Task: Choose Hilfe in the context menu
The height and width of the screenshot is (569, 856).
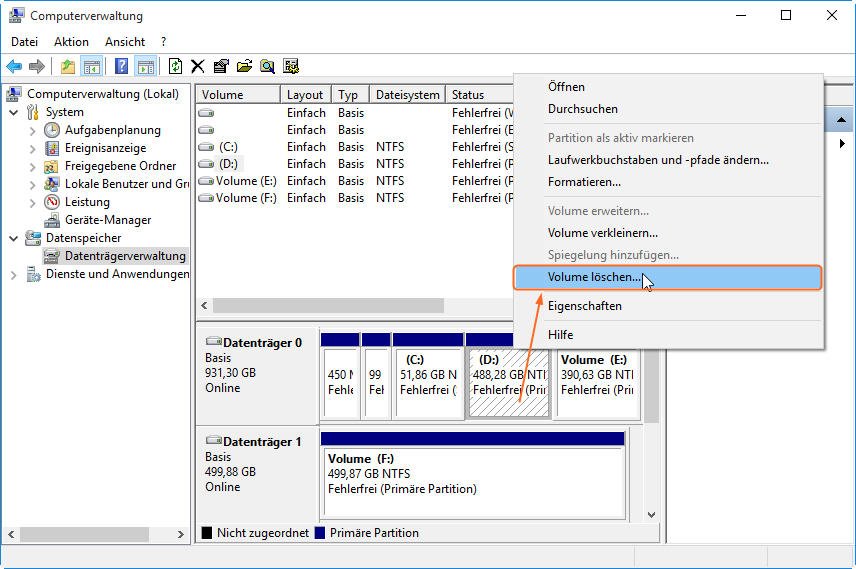Action: tap(668, 335)
